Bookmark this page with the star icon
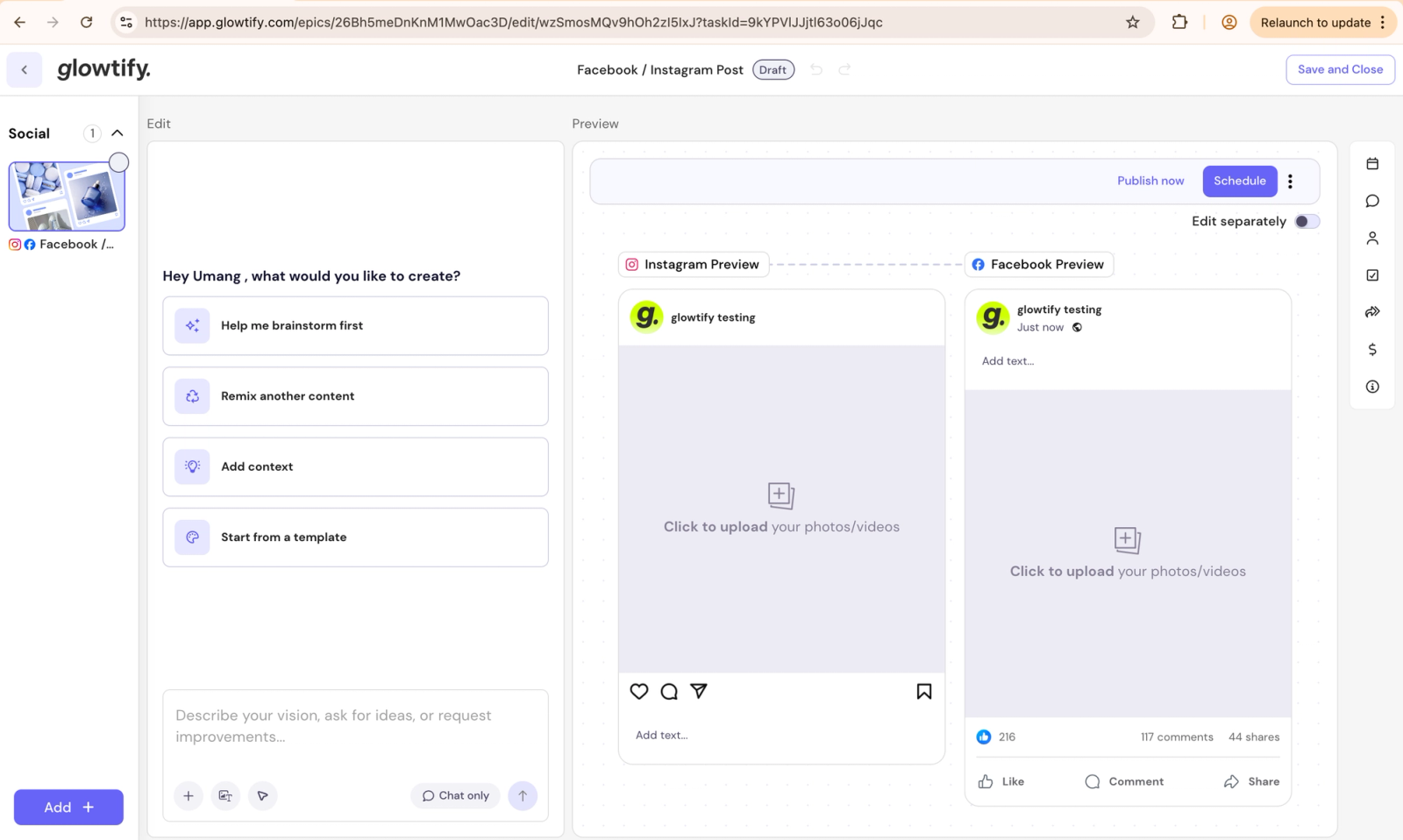Viewport: 1403px width, 840px height. 1133,23
